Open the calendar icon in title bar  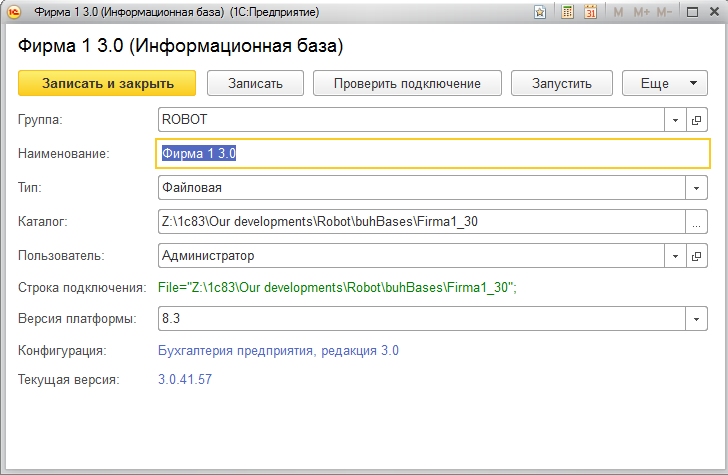coord(591,12)
